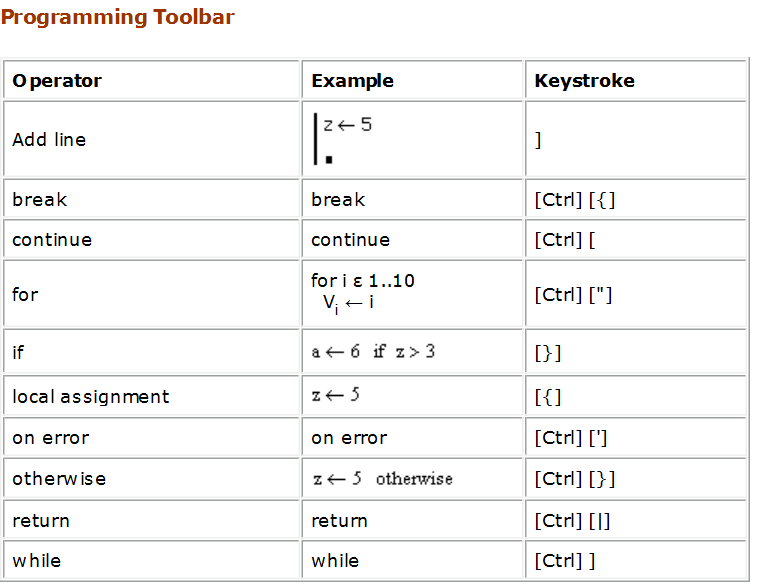
Task: Click the on error example text
Action: pos(349,438)
